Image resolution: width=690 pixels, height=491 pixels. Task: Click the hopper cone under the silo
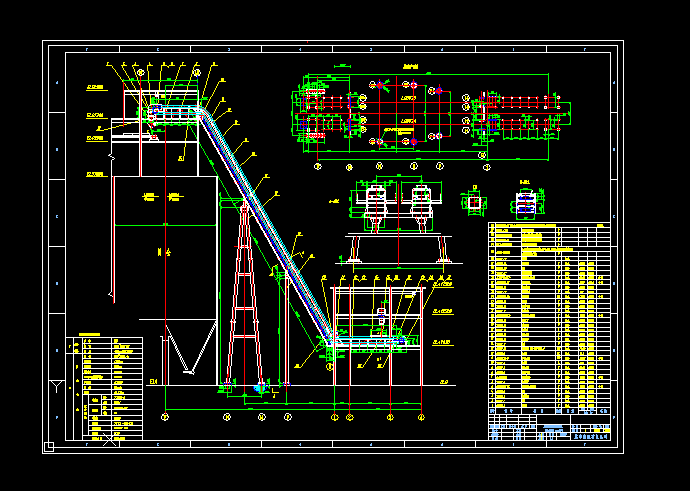tap(190, 348)
